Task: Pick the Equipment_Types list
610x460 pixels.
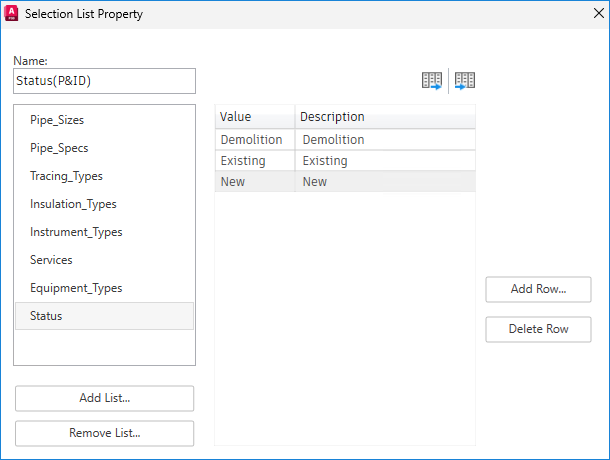Action: [x=76, y=288]
